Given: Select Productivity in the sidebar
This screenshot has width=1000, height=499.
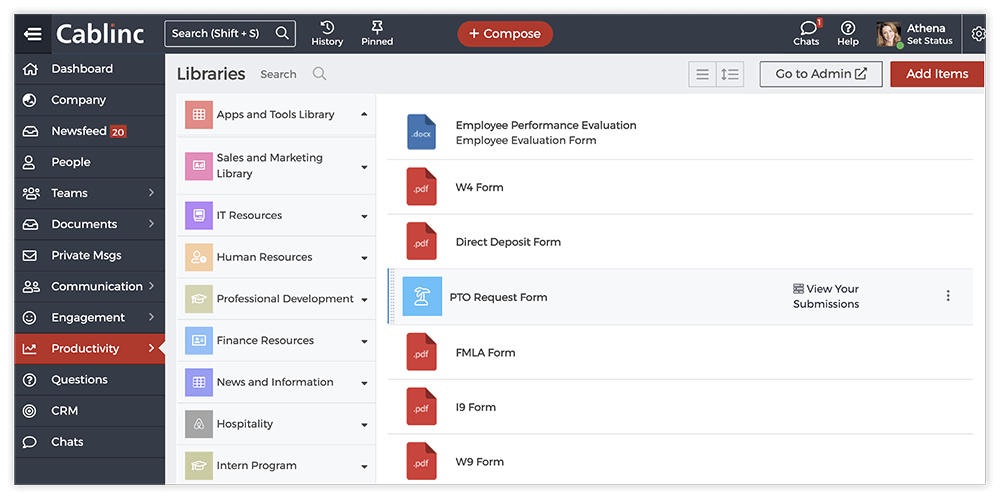Looking at the screenshot, I should tap(89, 348).
